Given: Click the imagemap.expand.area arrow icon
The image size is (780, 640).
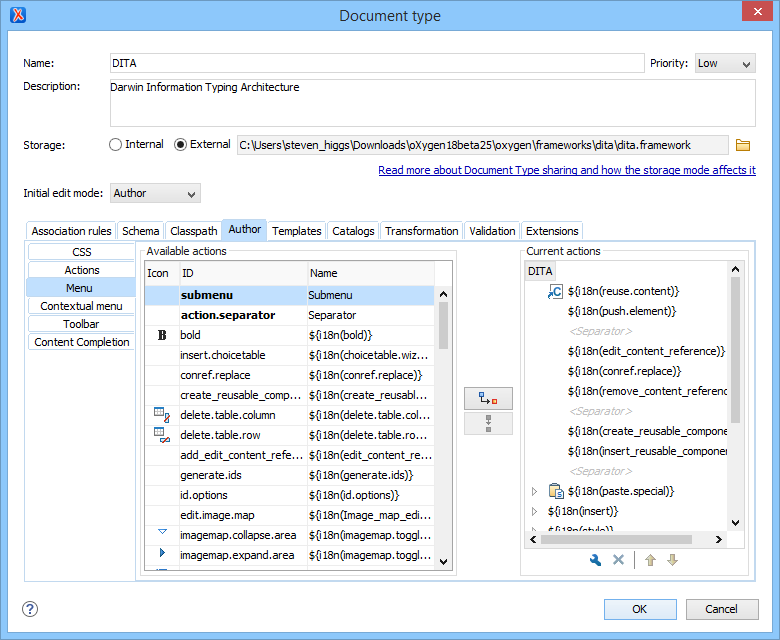Looking at the screenshot, I should [x=162, y=552].
